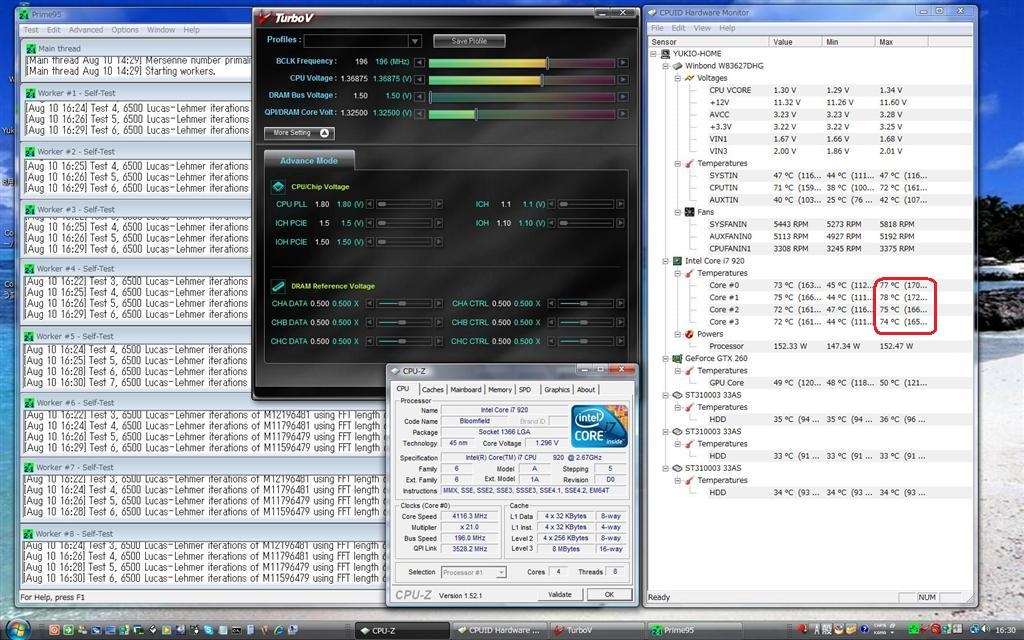This screenshot has width=1024, height=640.
Task: Click the Max column header
Action: (x=901, y=42)
